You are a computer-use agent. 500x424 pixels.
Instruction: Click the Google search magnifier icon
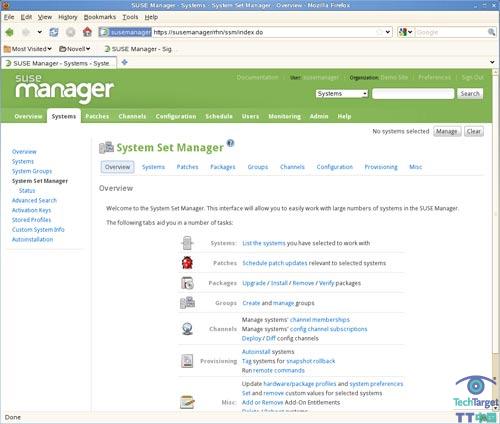pyautogui.click(x=491, y=32)
